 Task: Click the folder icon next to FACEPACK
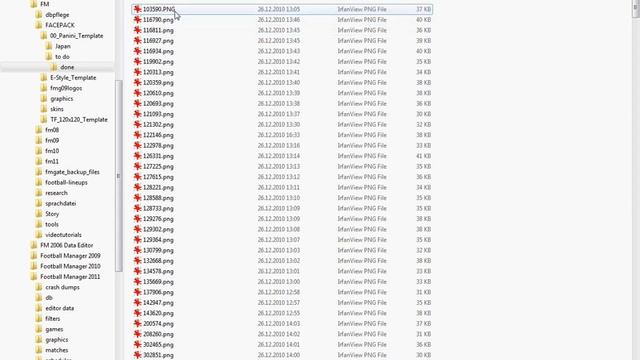tap(39, 25)
